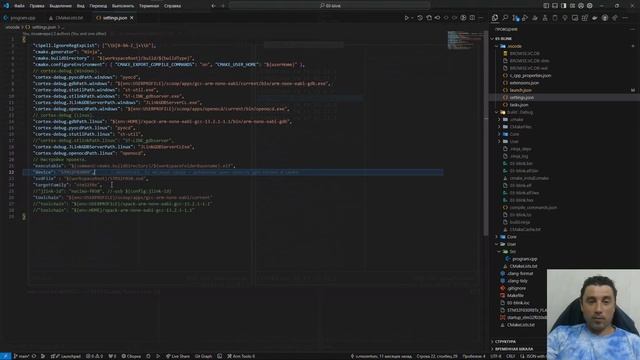Open the Run and Debug view icon
This screenshot has width=640, height=360.
[x=525, y=18]
